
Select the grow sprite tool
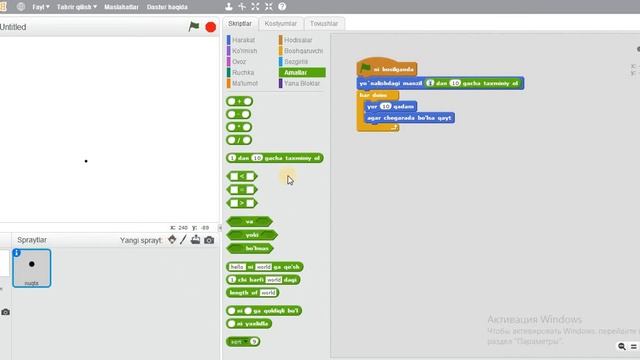(256, 6)
